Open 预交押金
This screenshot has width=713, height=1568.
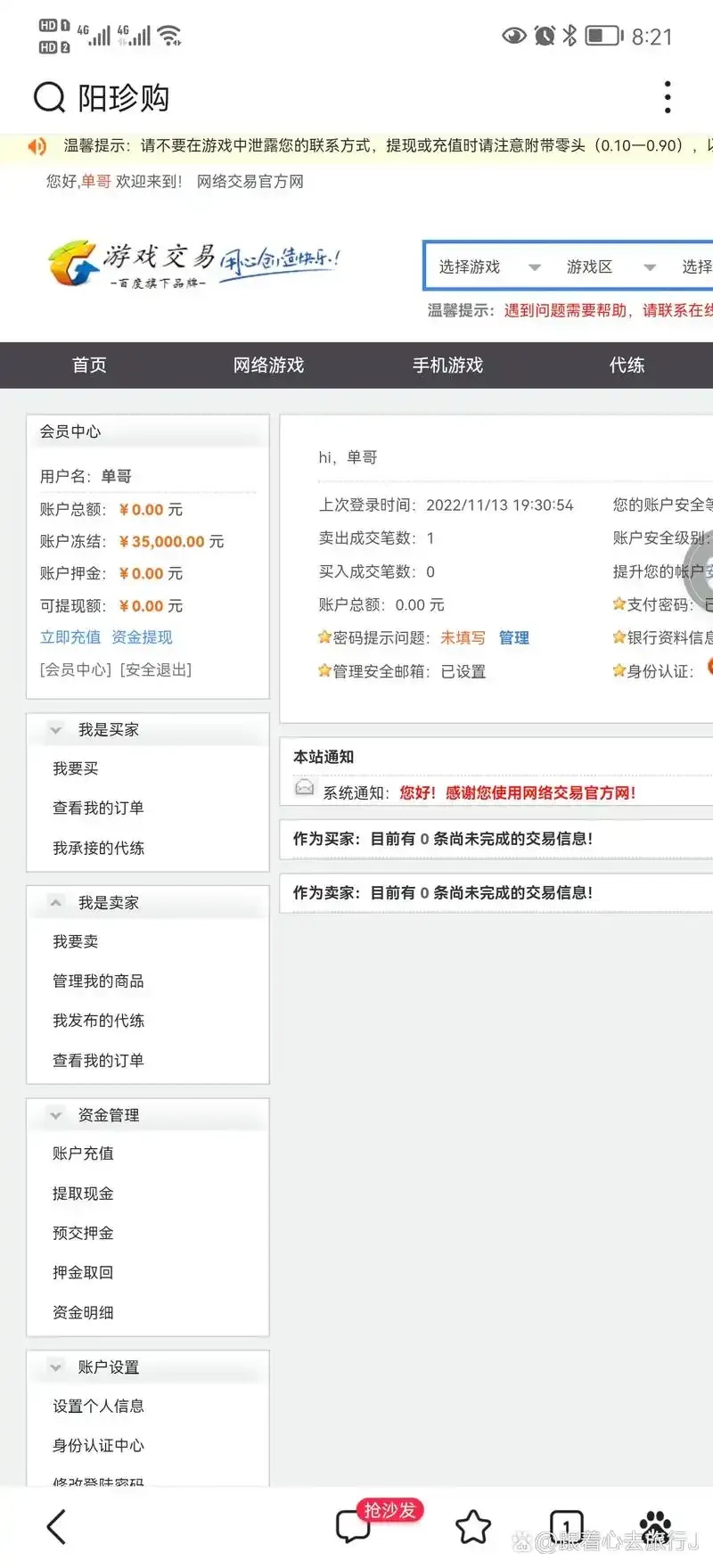[x=83, y=1233]
